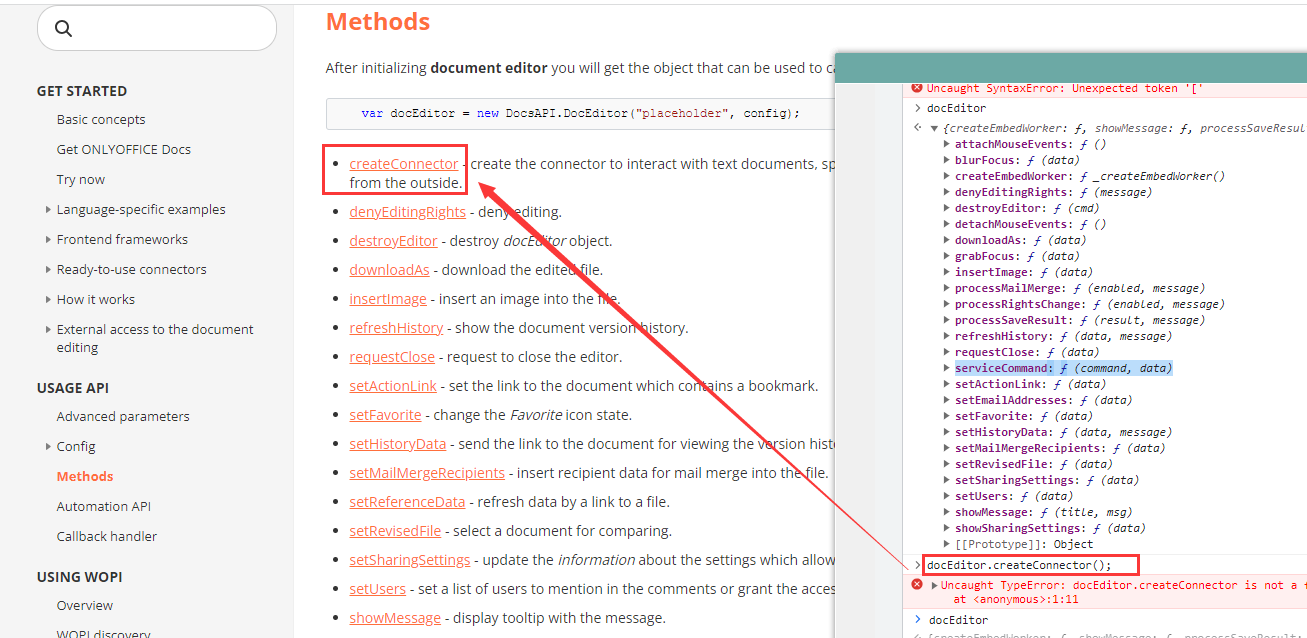Expand createEmbedWorker property in console
Viewport: 1307px width, 638px height.
click(x=947, y=176)
